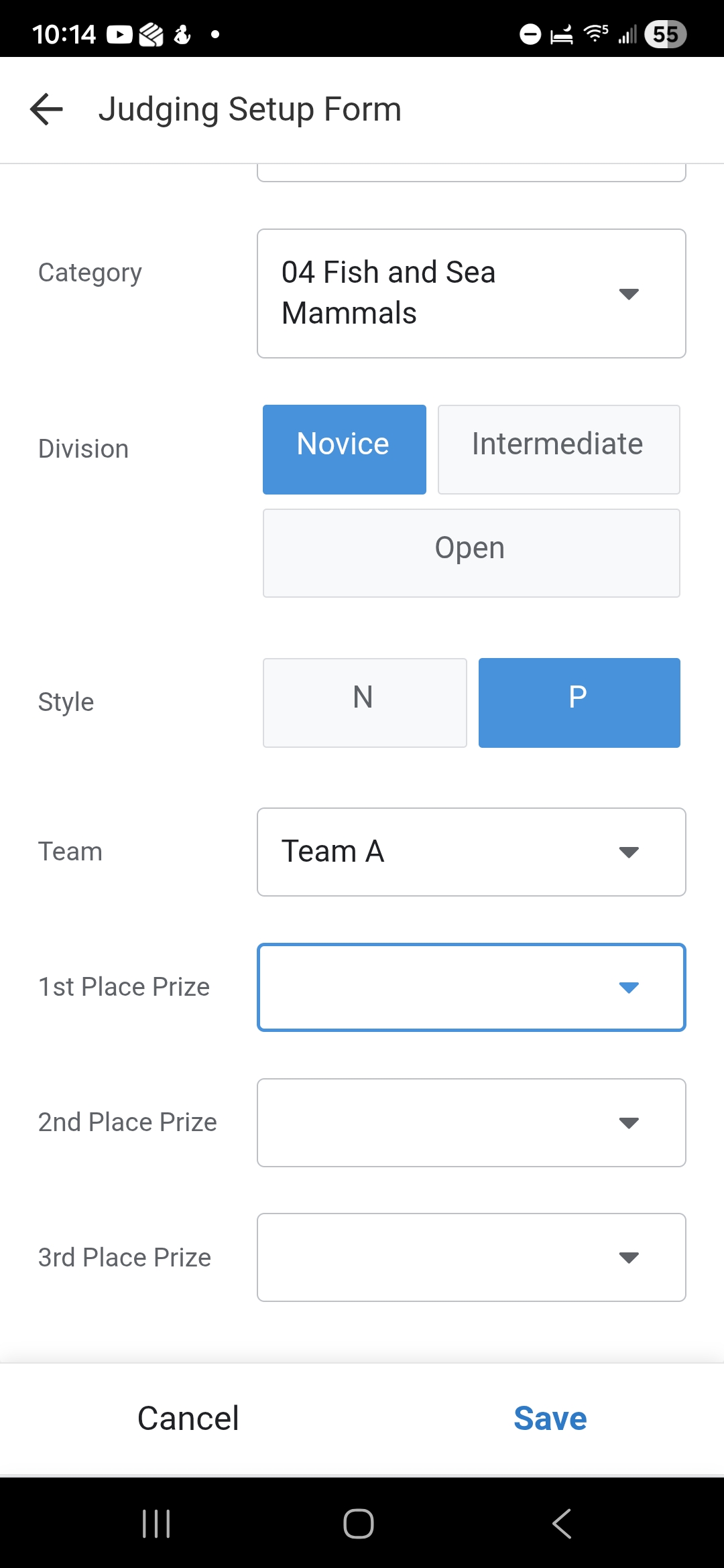Viewport: 724px width, 1568px height.
Task: Tap the data saver icon in the status bar
Action: click(529, 33)
